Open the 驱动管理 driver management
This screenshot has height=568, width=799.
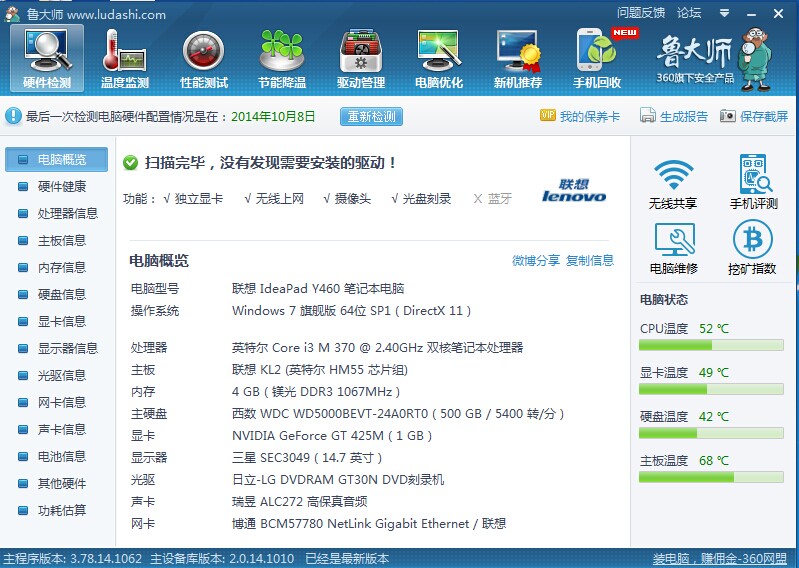(361, 59)
